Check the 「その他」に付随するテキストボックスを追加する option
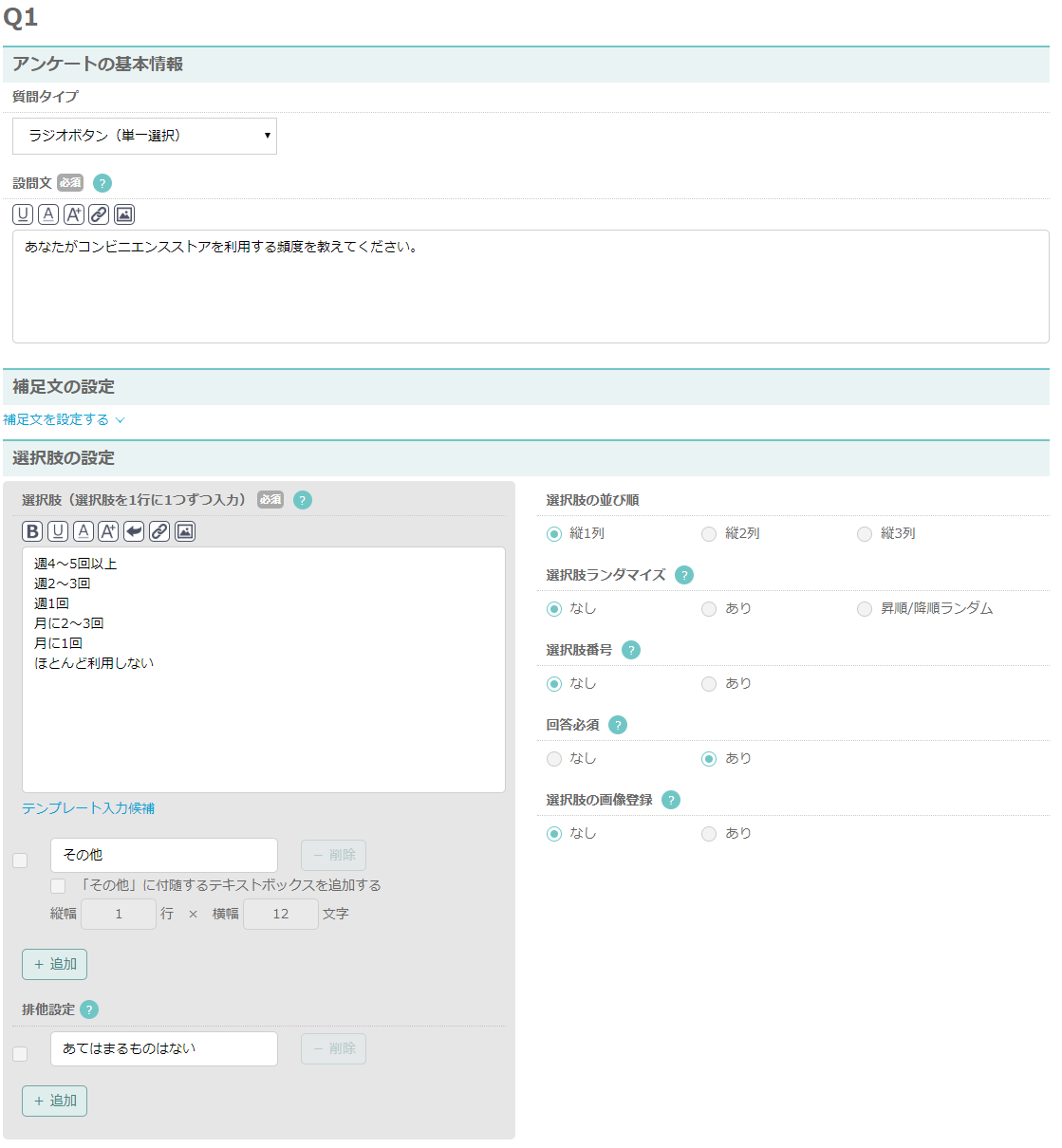The height and width of the screenshot is (1148, 1062). [x=58, y=884]
